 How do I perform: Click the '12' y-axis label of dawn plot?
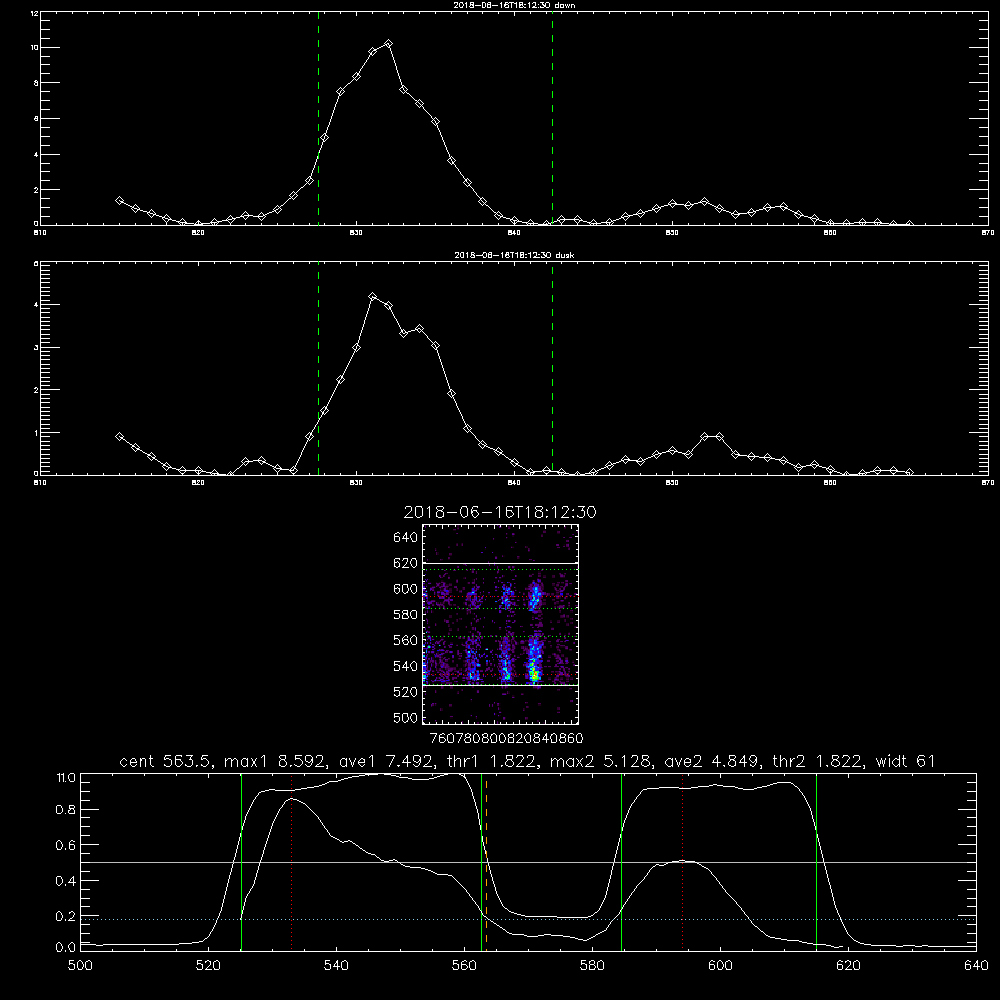(x=34, y=13)
